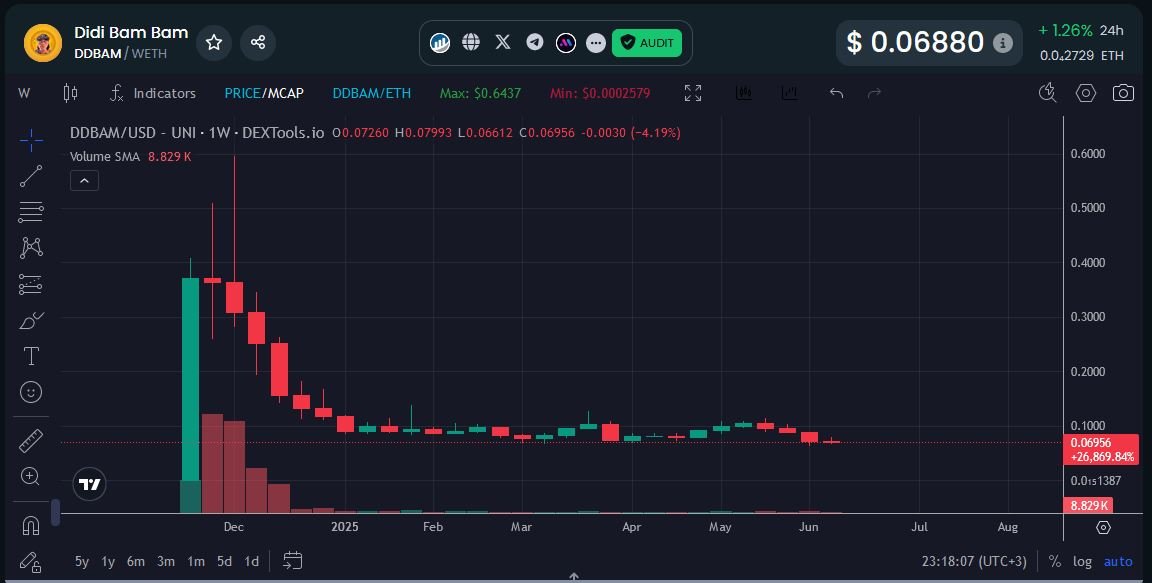
Task: Activate the zoom in tool
Action: (x=31, y=477)
